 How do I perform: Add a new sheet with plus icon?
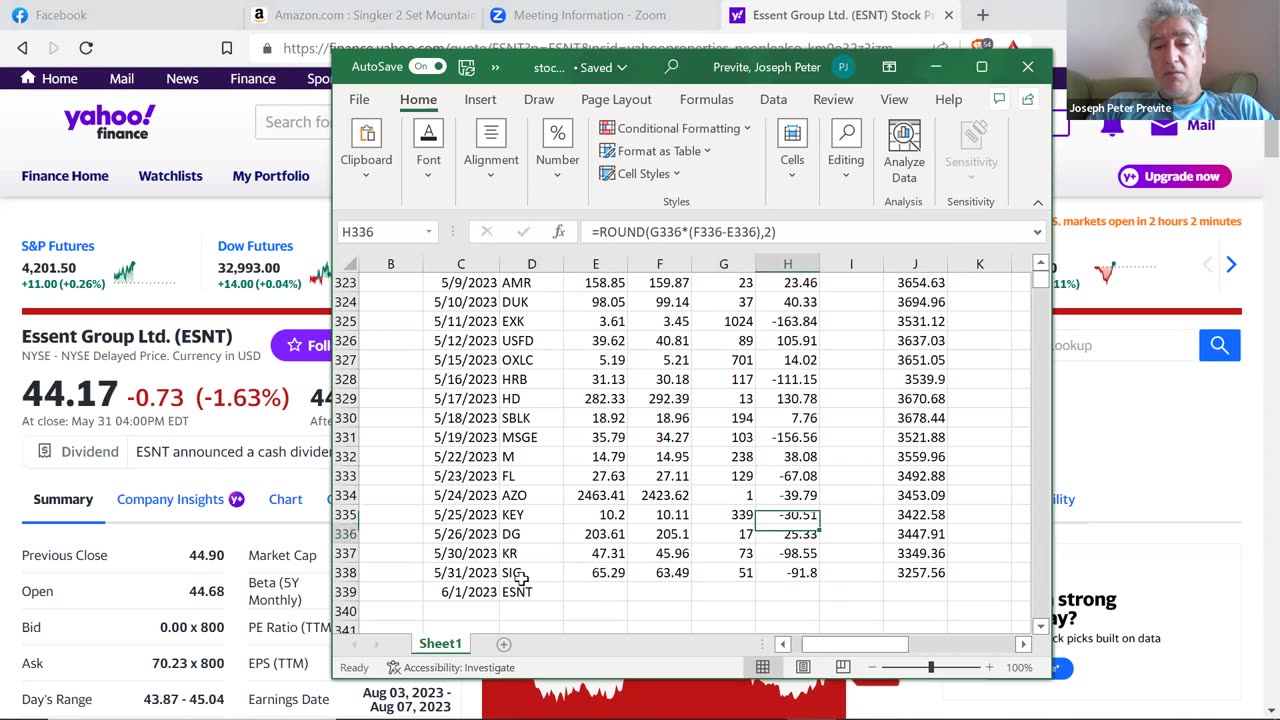click(x=504, y=645)
